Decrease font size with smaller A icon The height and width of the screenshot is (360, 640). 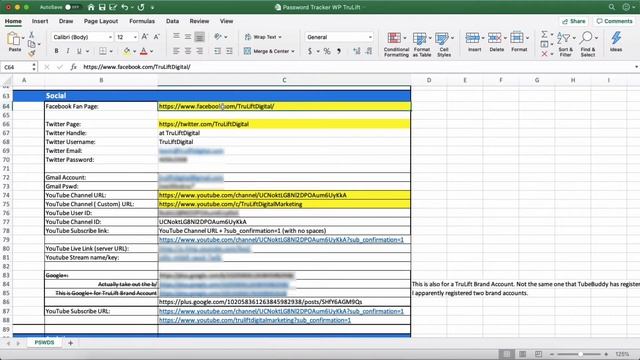point(156,37)
